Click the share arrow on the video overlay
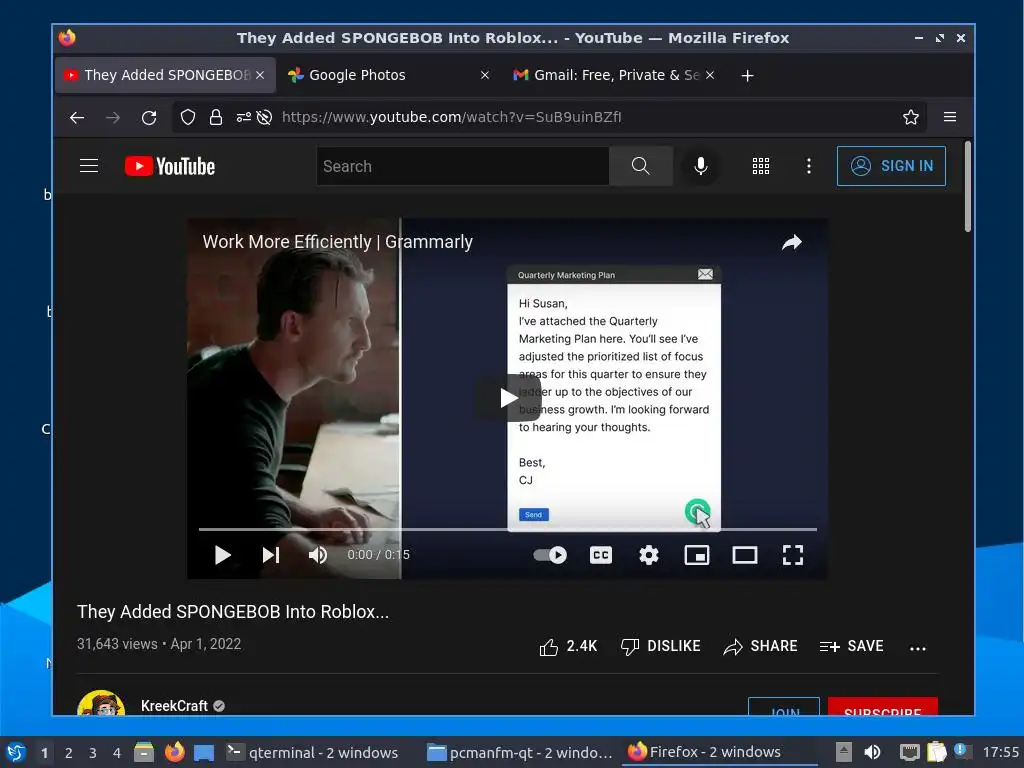 [x=792, y=243]
